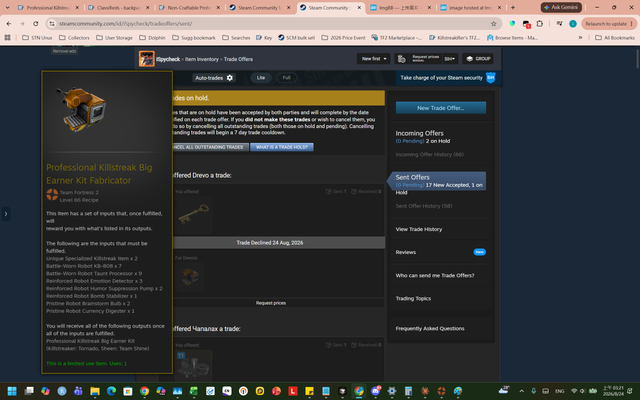Show hidden system tray icons
640x400 pixels.
click(x=521, y=391)
